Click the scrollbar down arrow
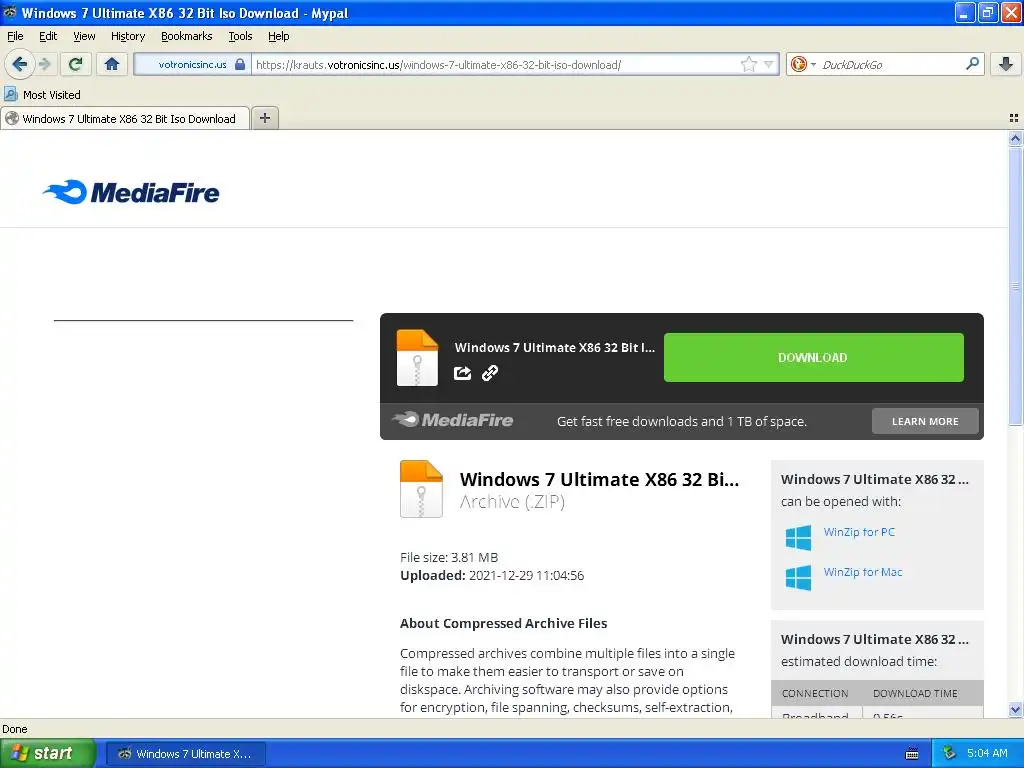Screen dimensions: 1024x768 click(x=1015, y=709)
